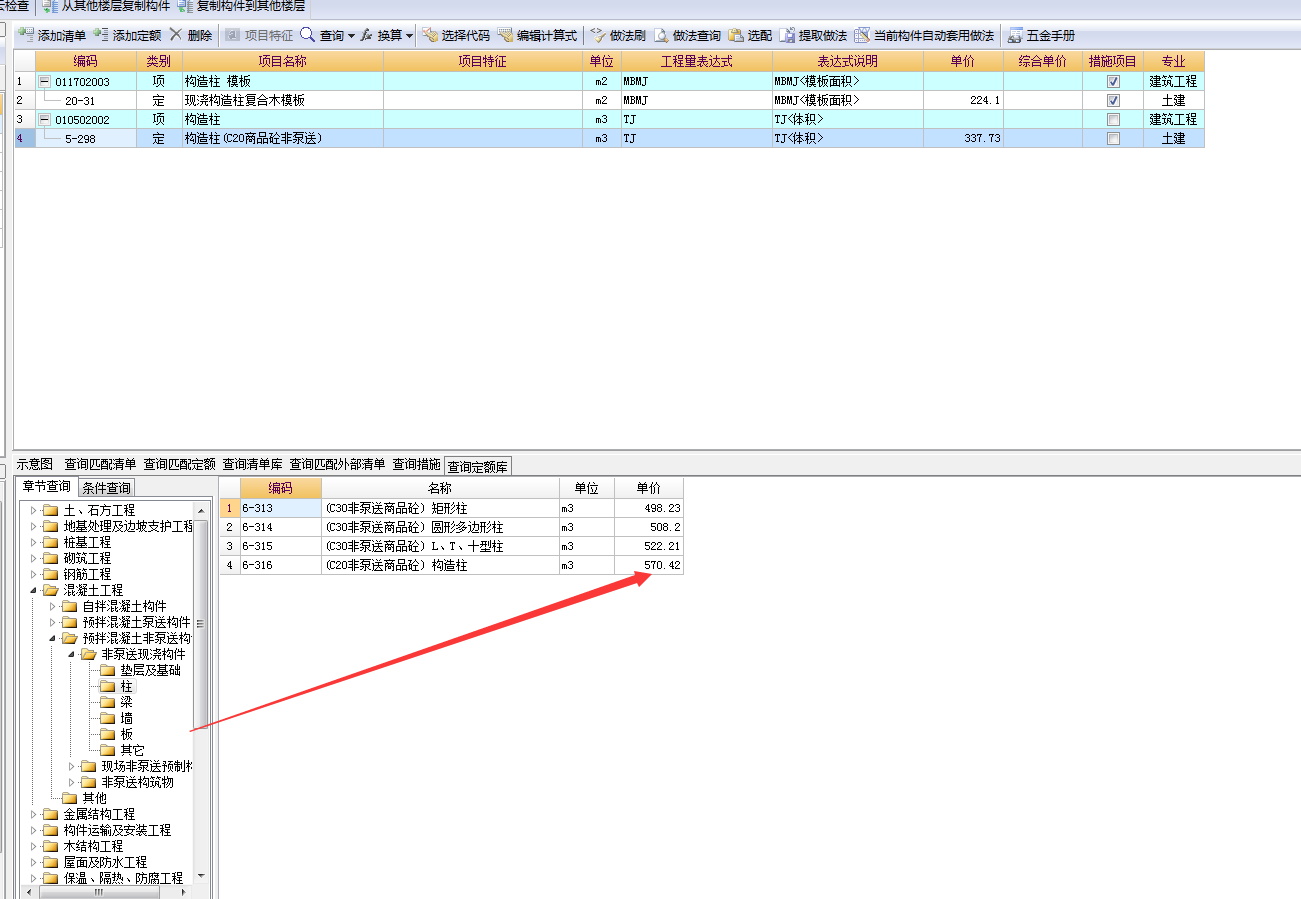Open the 换算 dropdown arrow
Viewport: 1301px width, 899px height.
pos(409,36)
